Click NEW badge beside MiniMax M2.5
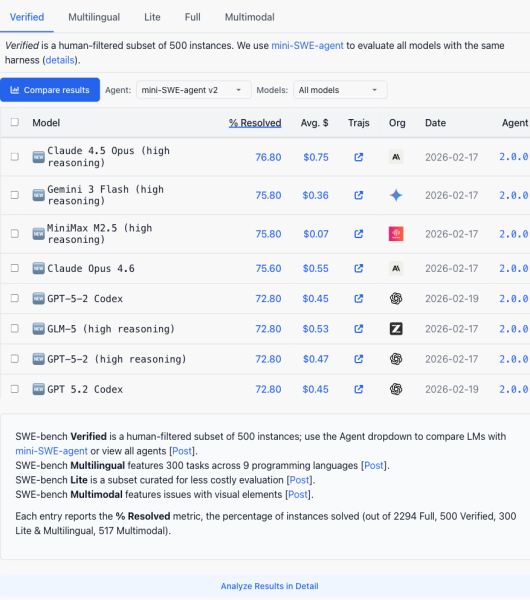 [x=39, y=234]
